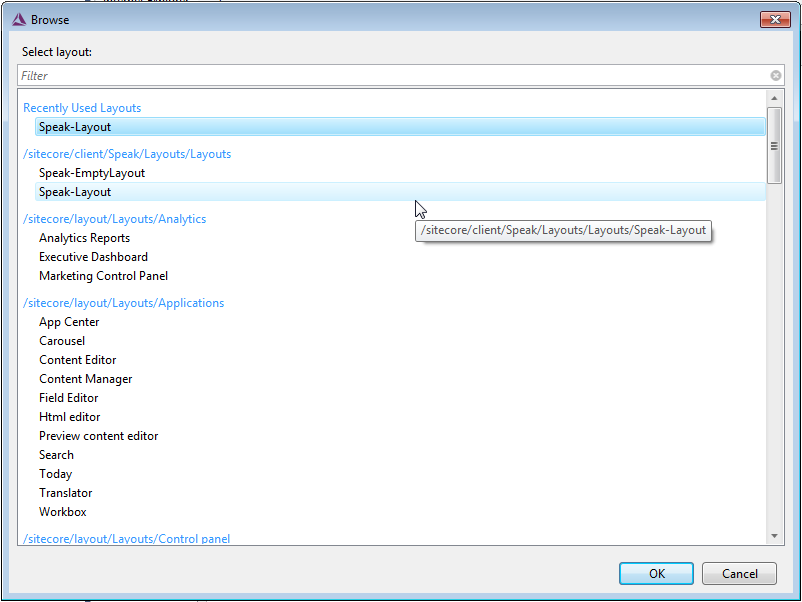Select App Center layout
The image size is (802, 602).
tap(400, 322)
